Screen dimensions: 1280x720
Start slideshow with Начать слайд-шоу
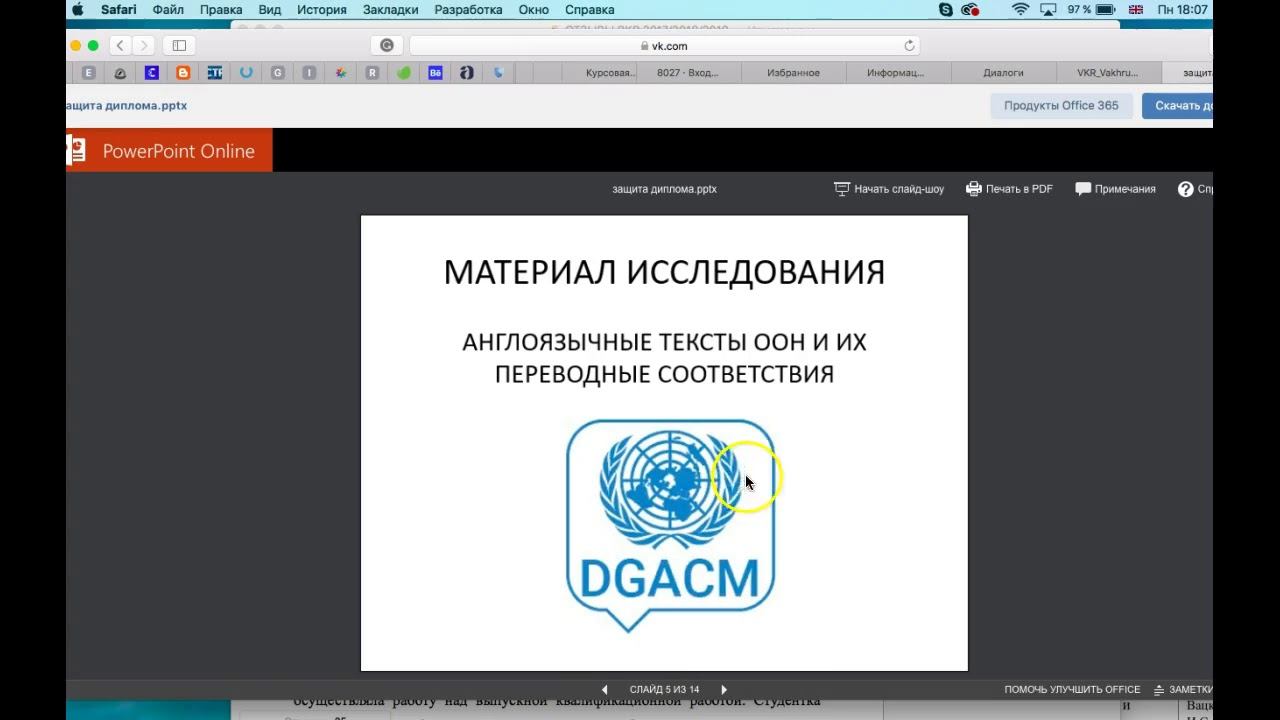click(889, 189)
